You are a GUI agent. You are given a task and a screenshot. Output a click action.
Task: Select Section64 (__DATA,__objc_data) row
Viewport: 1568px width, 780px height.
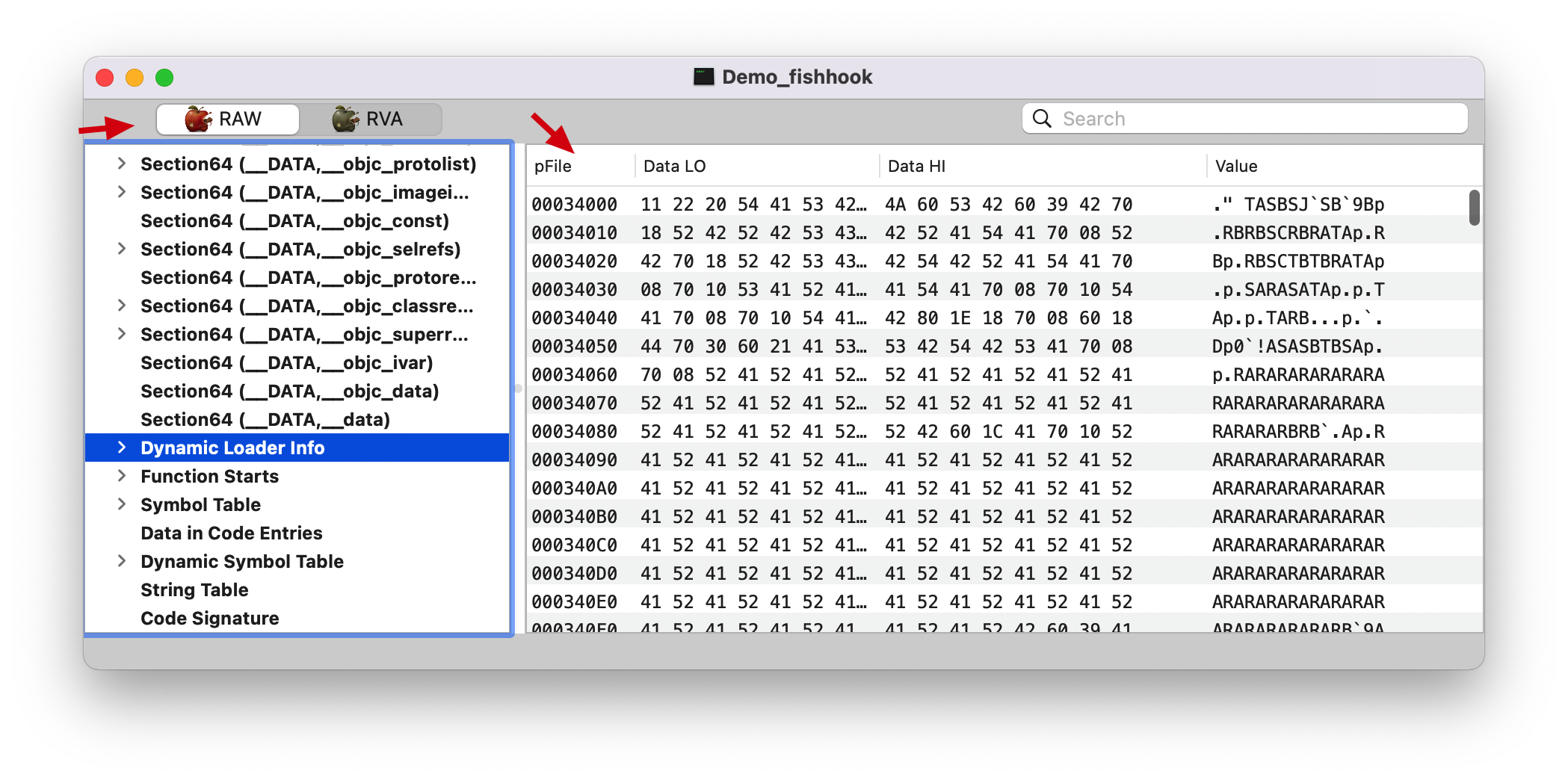point(297,391)
